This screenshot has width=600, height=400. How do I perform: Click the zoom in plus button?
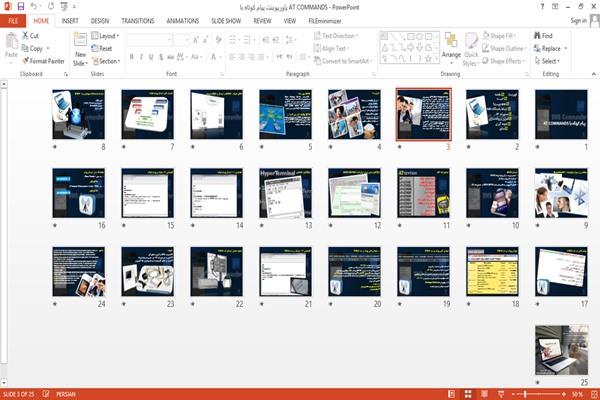tap(564, 394)
